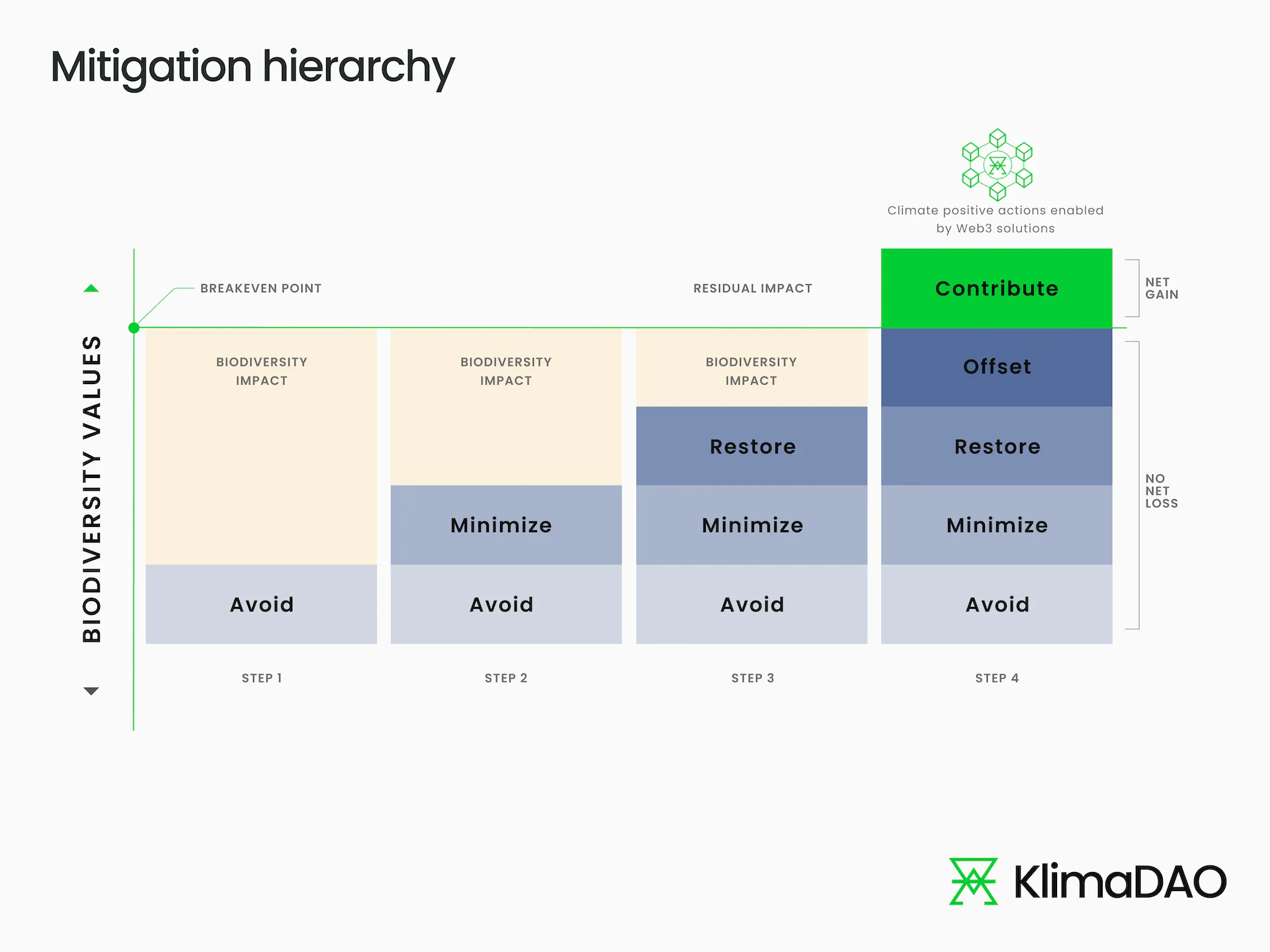Click the green upward arrow on the axis
This screenshot has width=1270, height=952.
click(x=91, y=288)
